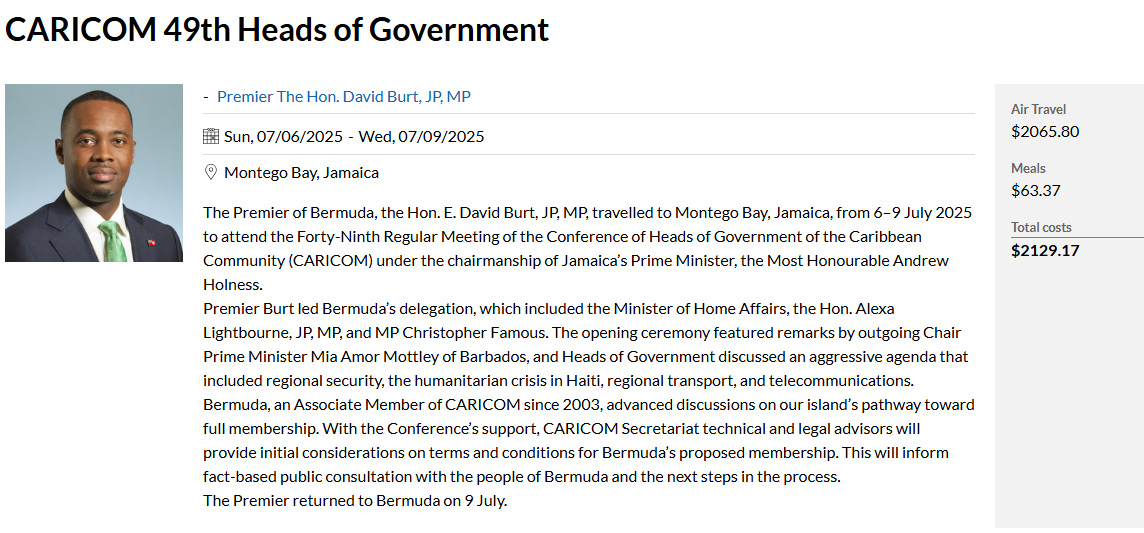Viewport: 1144px width, 533px height.
Task: Click the CARICOM 49th Heads of Government heading
Action: tap(277, 29)
